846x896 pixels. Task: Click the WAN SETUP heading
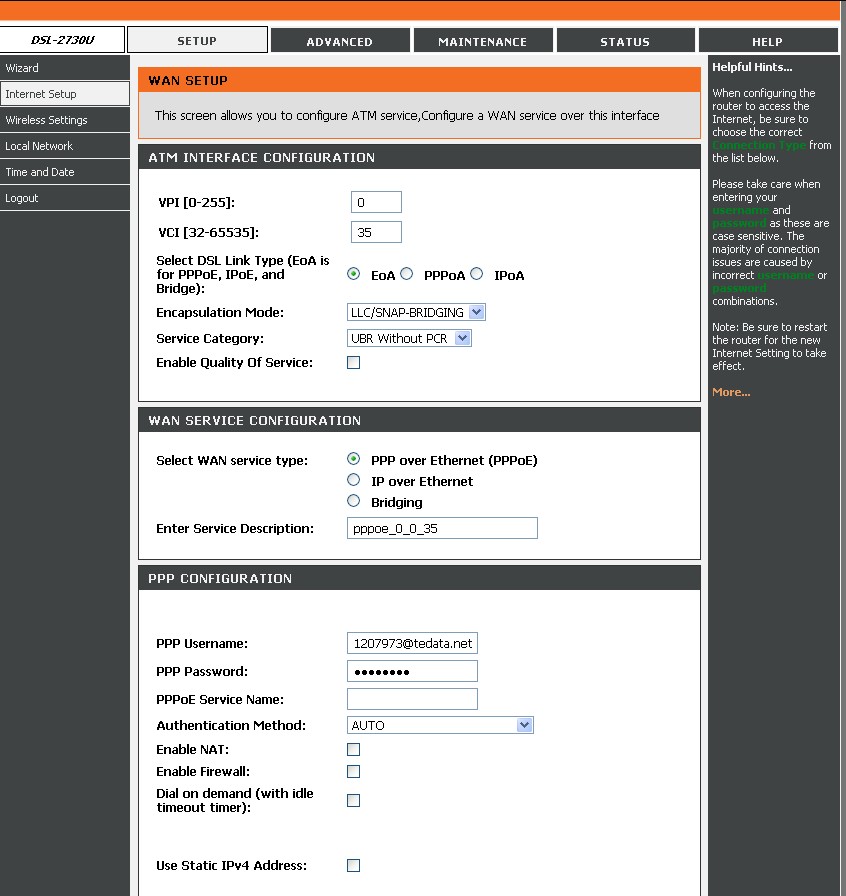pyautogui.click(x=188, y=81)
